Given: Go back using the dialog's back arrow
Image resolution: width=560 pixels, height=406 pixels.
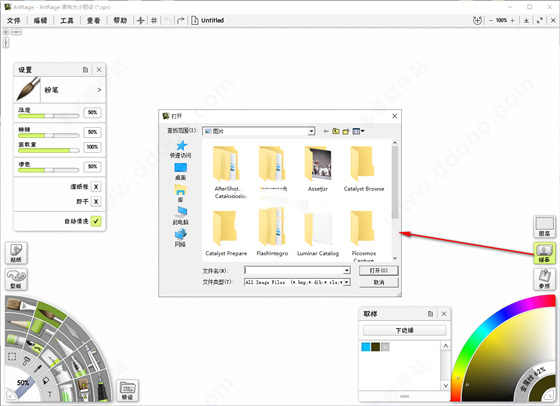Looking at the screenshot, I should coord(326,131).
